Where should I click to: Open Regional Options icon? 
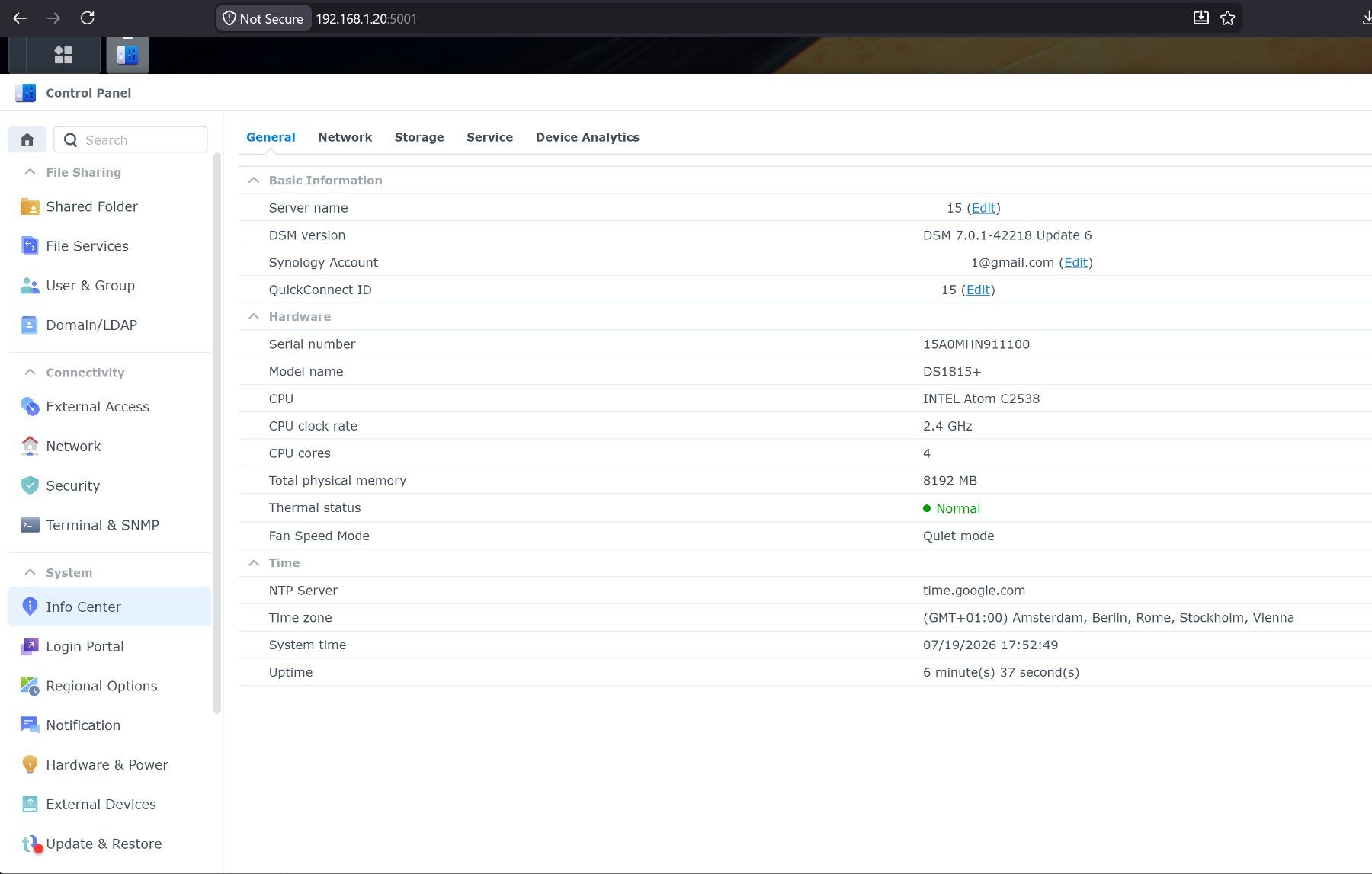(x=30, y=686)
